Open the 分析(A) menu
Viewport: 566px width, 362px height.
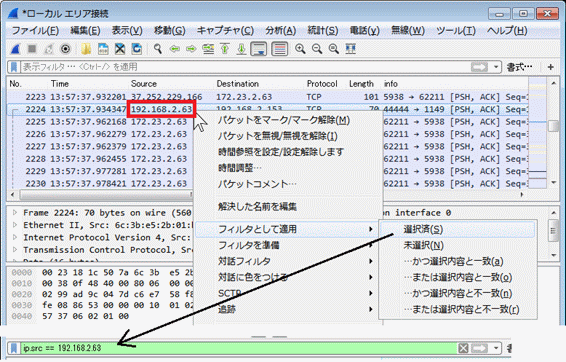click(280, 31)
